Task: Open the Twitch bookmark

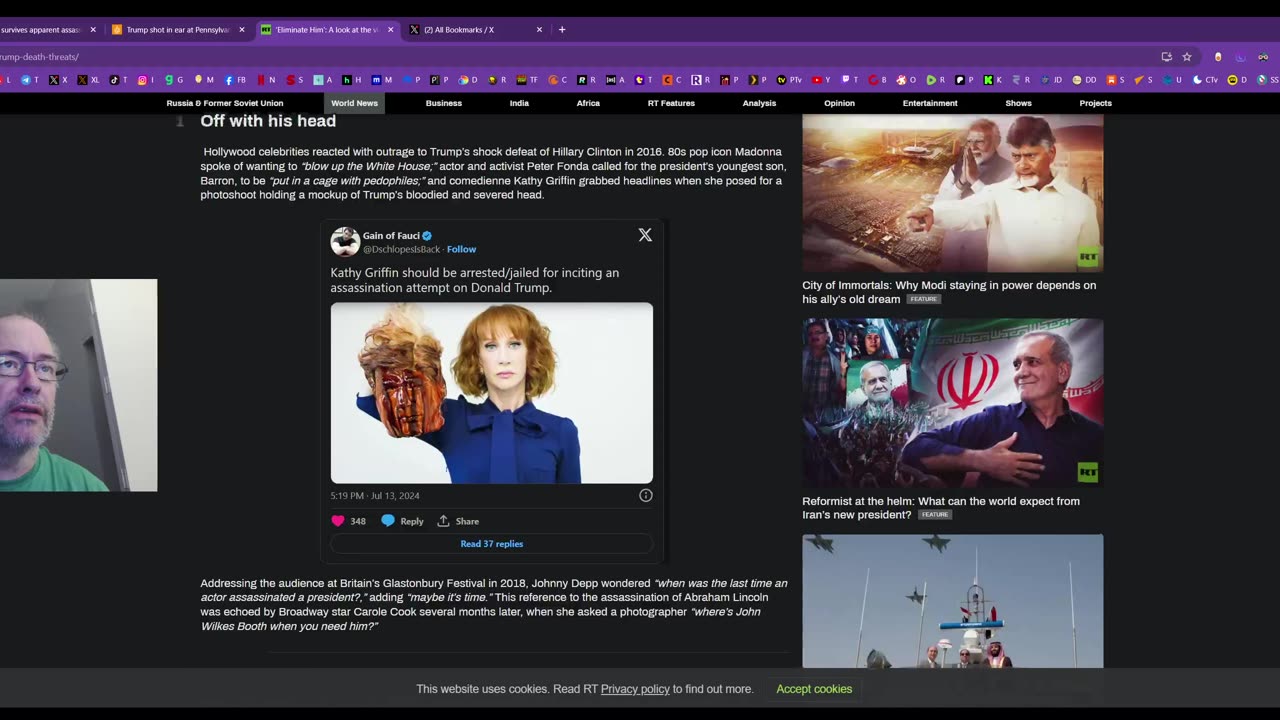Action: click(x=850, y=80)
